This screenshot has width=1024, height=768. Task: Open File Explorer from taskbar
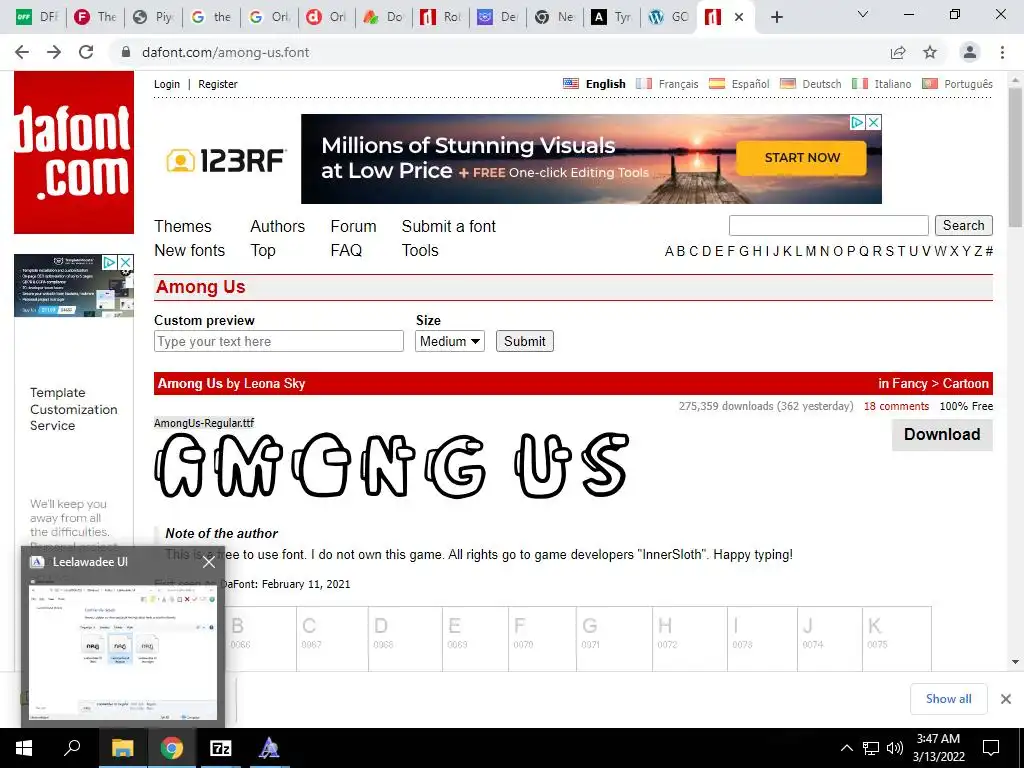[122, 748]
